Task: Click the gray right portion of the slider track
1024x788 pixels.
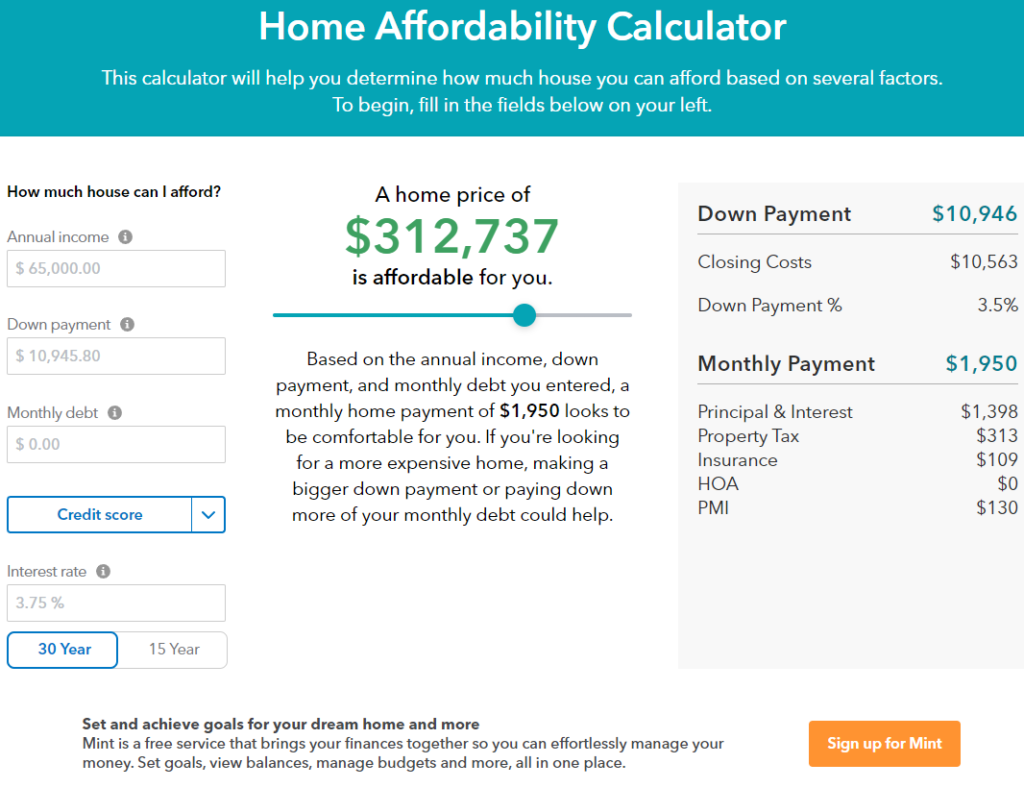Action: click(x=584, y=315)
